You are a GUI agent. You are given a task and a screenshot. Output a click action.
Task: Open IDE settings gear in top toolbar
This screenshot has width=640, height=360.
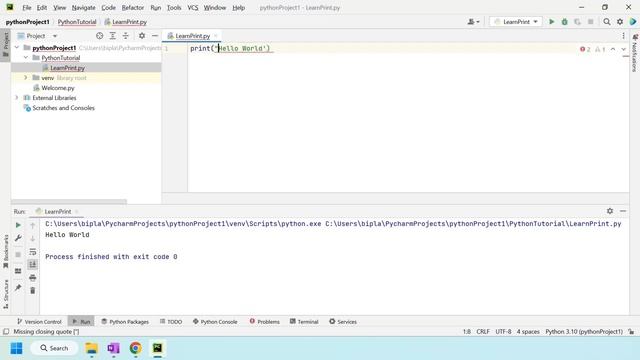tap(620, 22)
